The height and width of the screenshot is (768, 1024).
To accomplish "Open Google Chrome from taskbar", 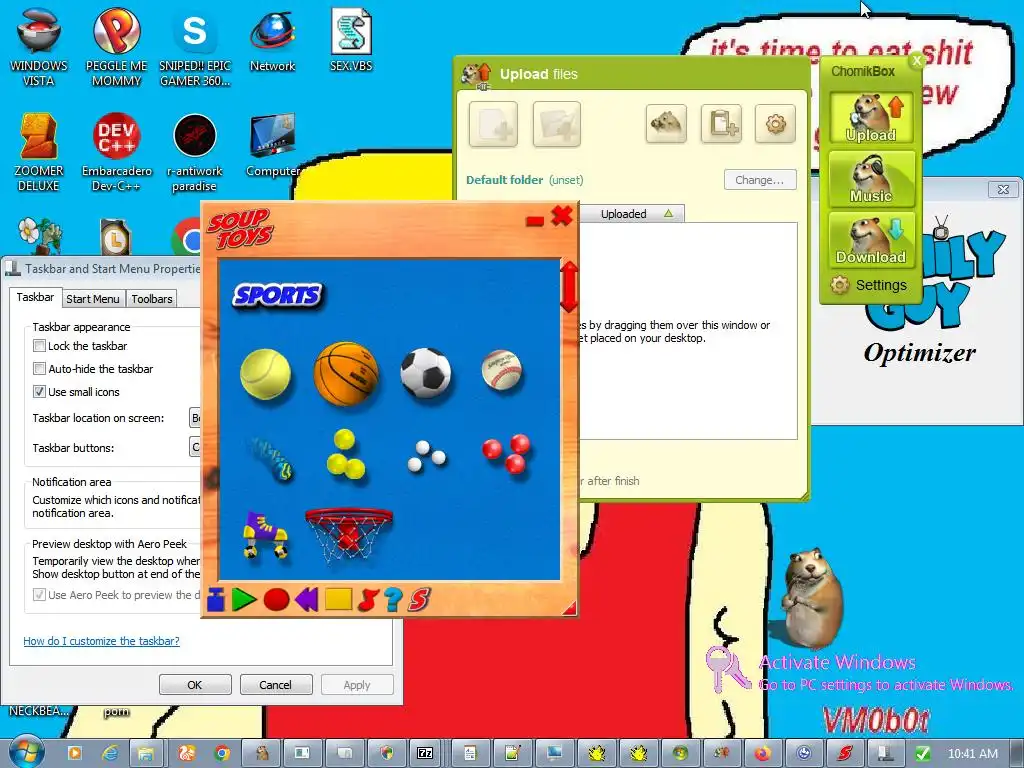I will point(222,754).
